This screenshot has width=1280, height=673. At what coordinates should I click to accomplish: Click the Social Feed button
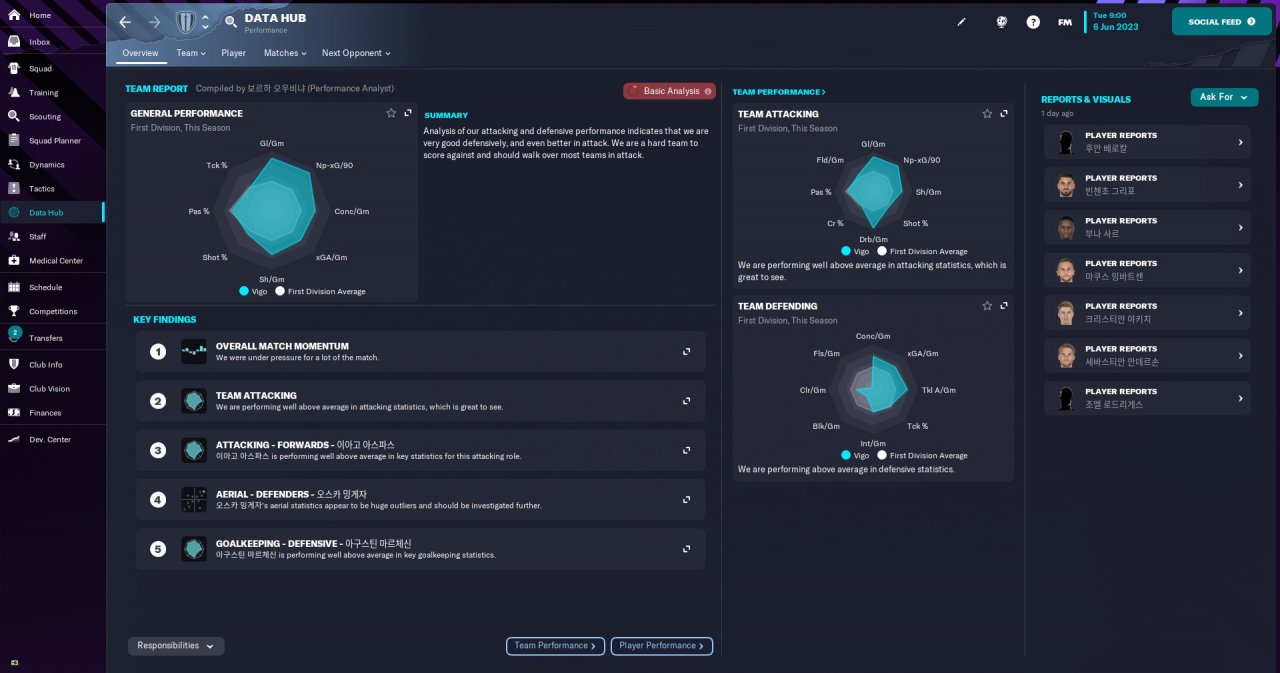pyautogui.click(x=1221, y=21)
